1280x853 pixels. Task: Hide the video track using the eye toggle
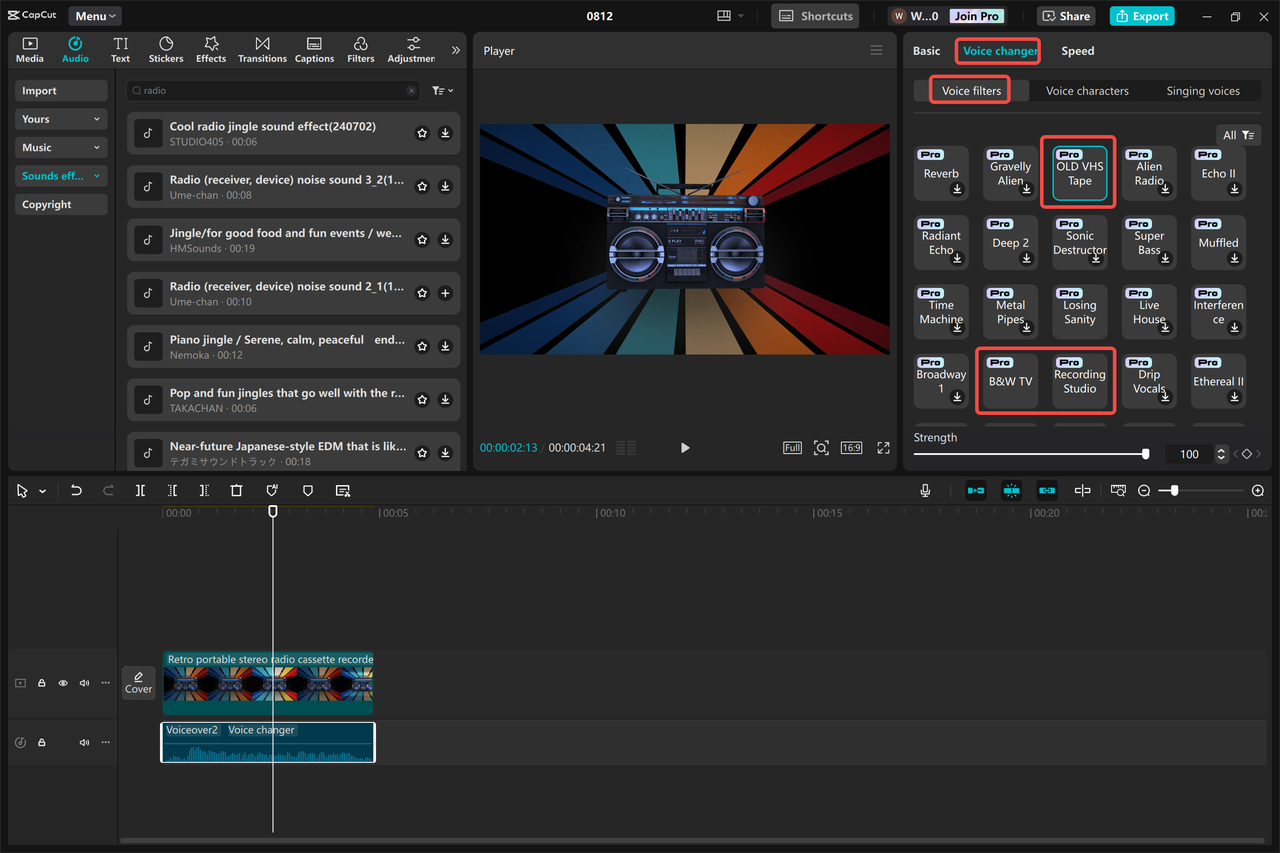(x=62, y=683)
